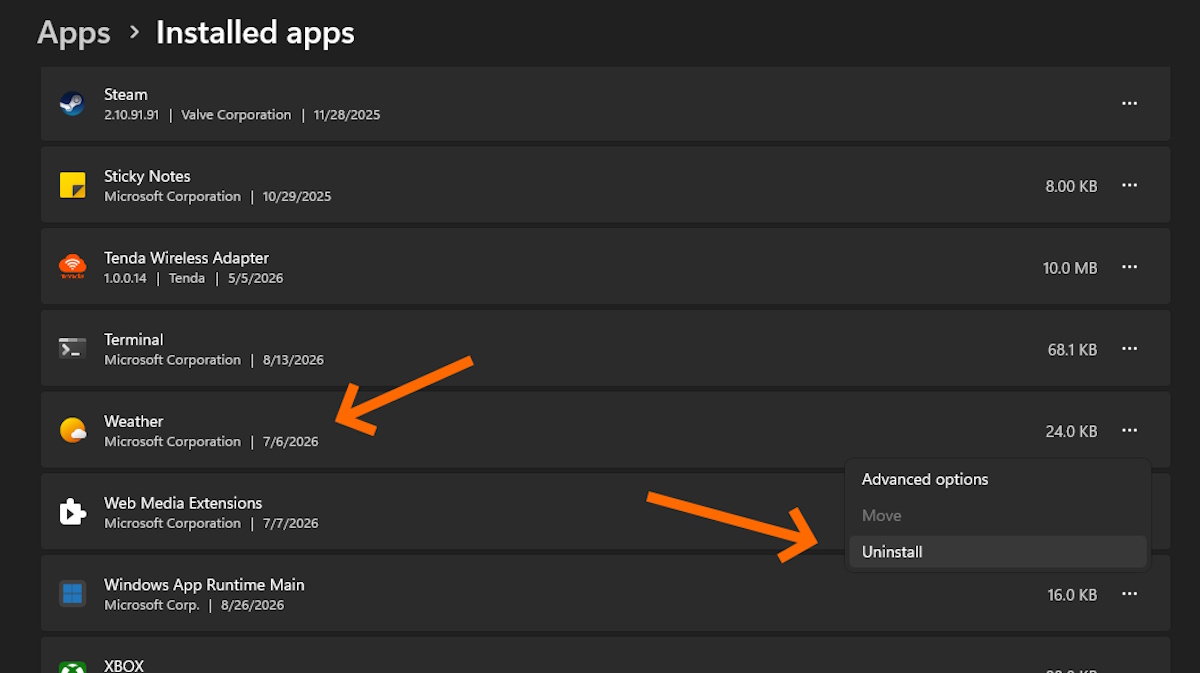Click the Tenda Wireless Adapter name
This screenshot has width=1200, height=673.
[186, 258]
